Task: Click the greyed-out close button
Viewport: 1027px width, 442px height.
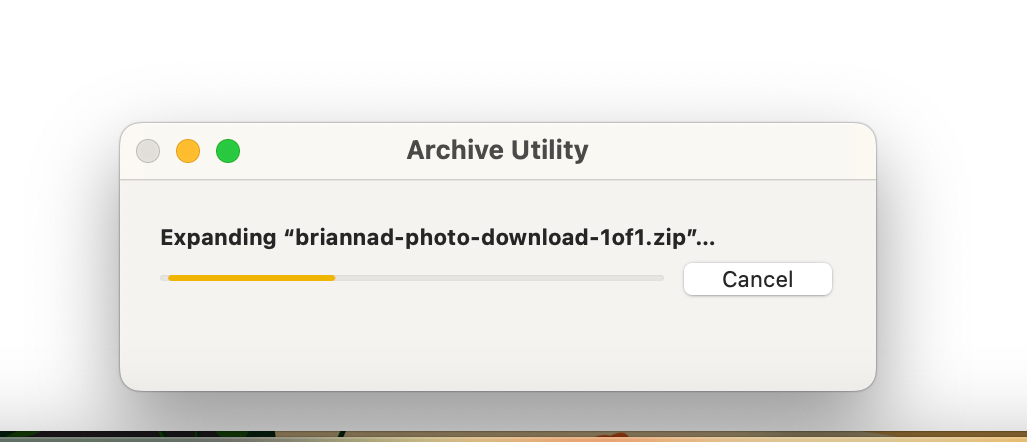Action: coord(148,151)
